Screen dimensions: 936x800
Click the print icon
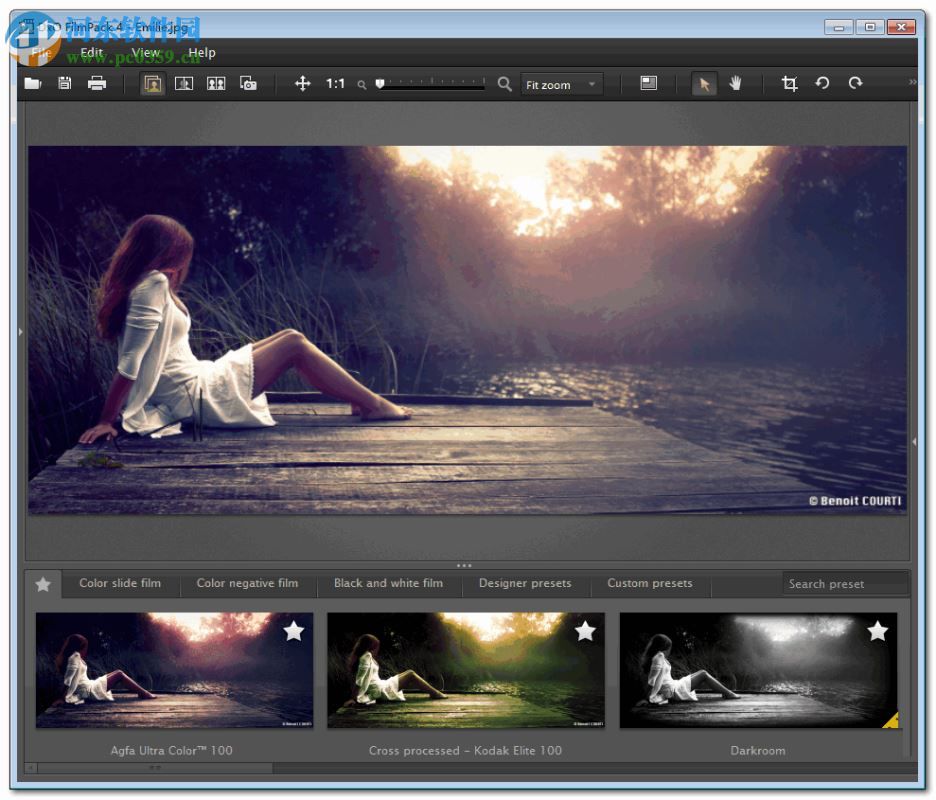pos(97,84)
